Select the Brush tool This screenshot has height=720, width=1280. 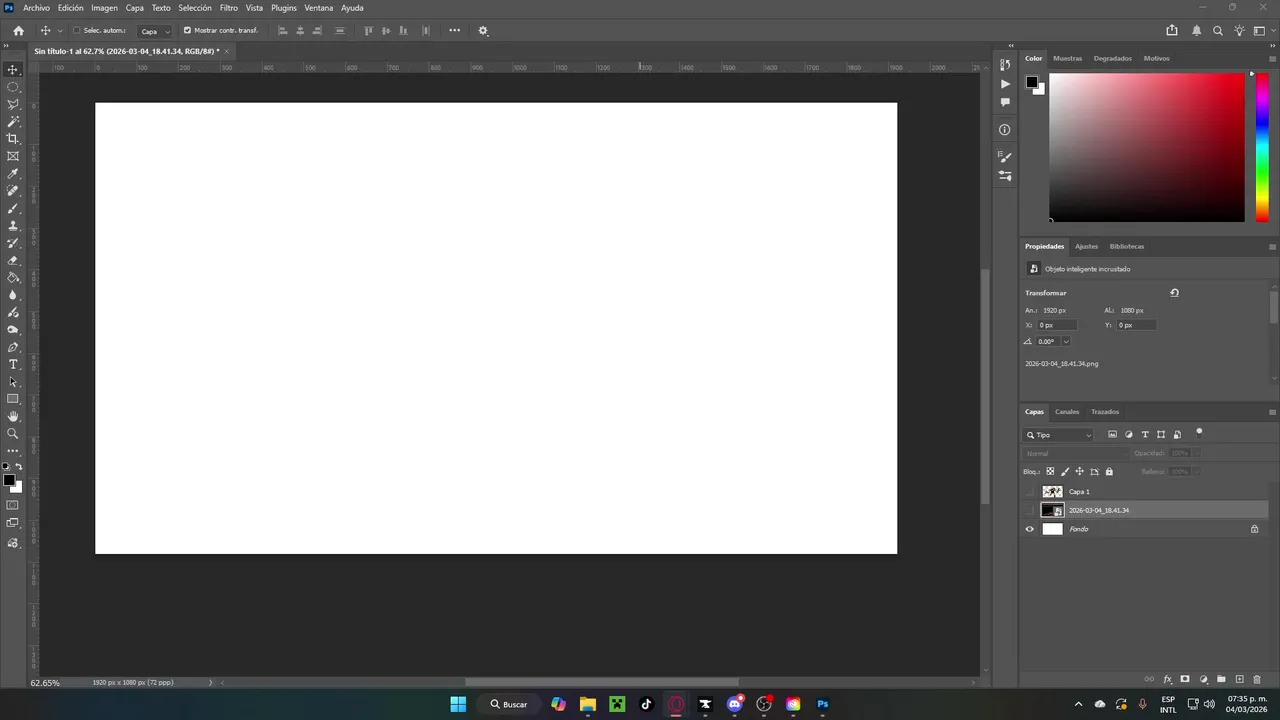[13, 208]
